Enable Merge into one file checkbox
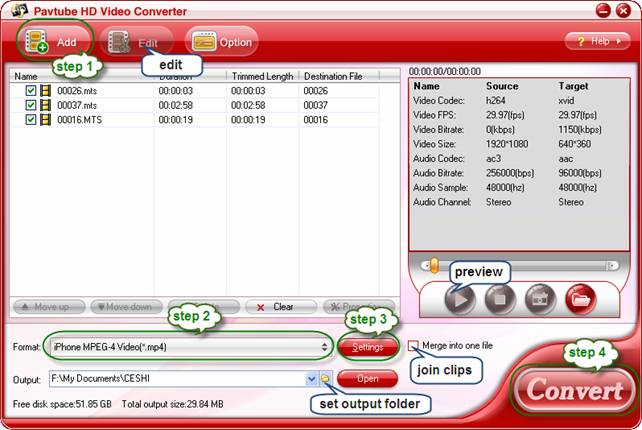Screen dimensions: 642x430 point(414,346)
